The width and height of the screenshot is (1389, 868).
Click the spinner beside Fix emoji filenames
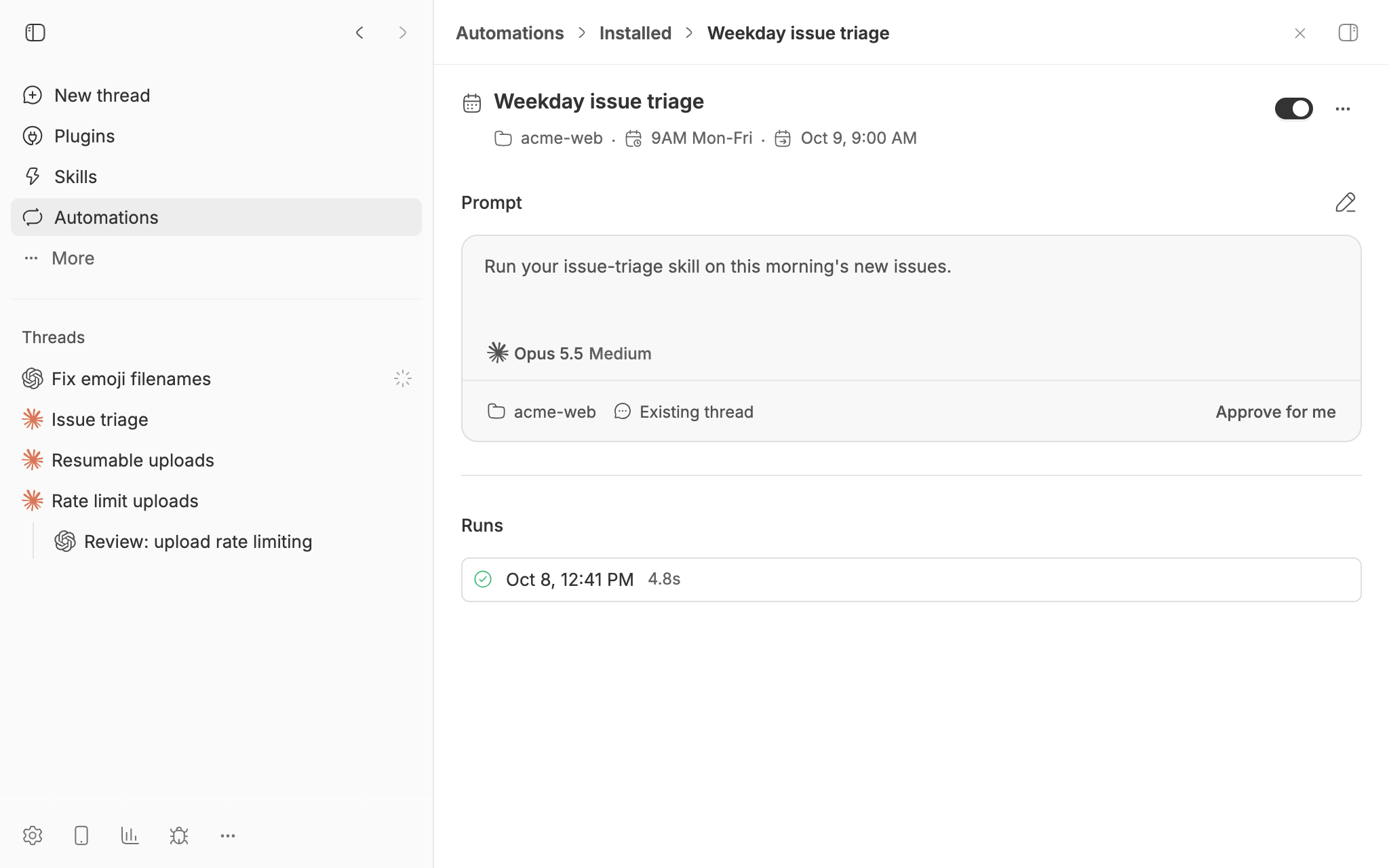pyautogui.click(x=403, y=378)
